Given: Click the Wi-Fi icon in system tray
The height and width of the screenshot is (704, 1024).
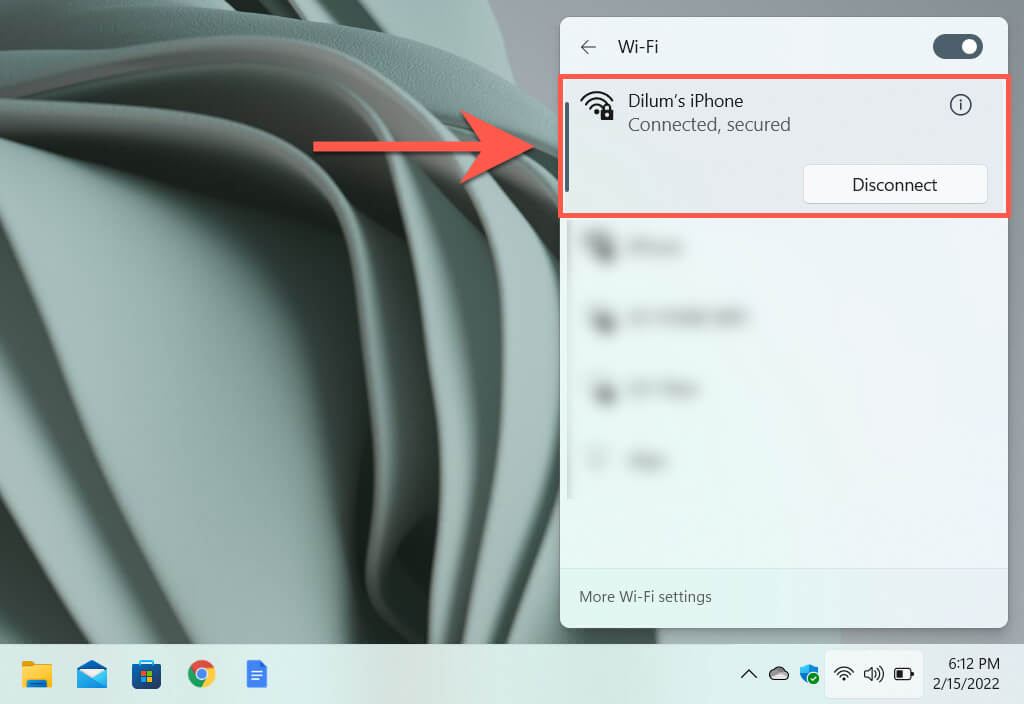Looking at the screenshot, I should point(844,674).
